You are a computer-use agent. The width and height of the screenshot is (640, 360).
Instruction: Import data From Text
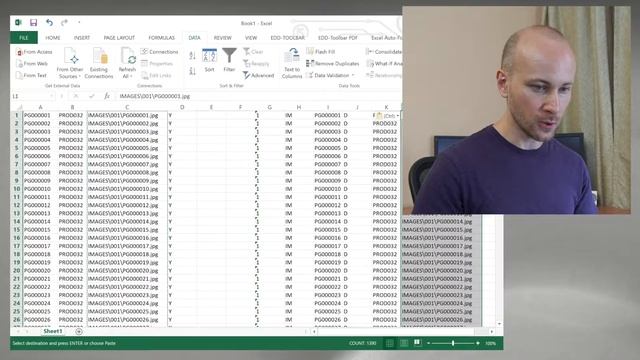click(31, 76)
